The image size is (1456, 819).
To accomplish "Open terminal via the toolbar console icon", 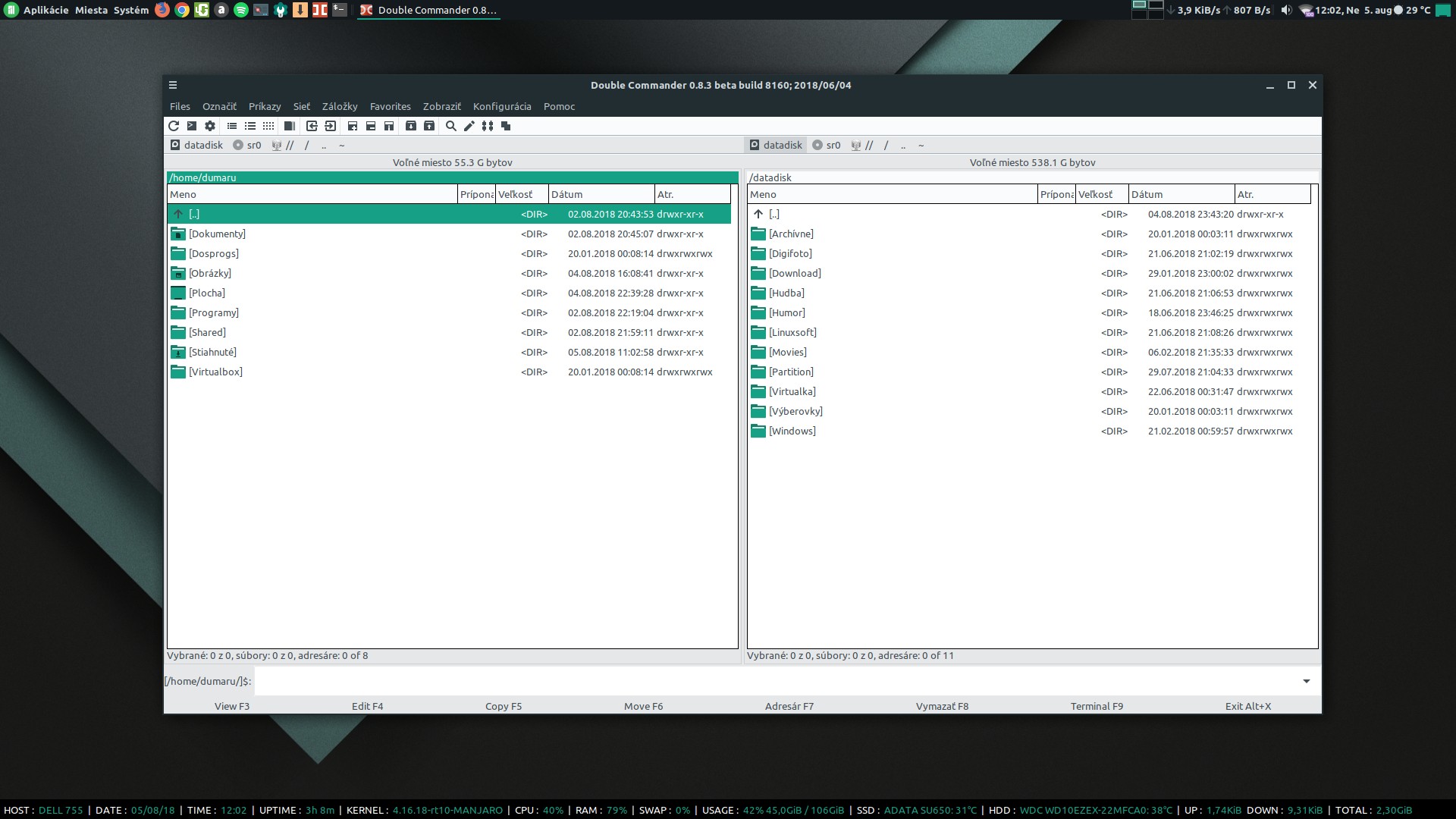I will click(x=192, y=126).
